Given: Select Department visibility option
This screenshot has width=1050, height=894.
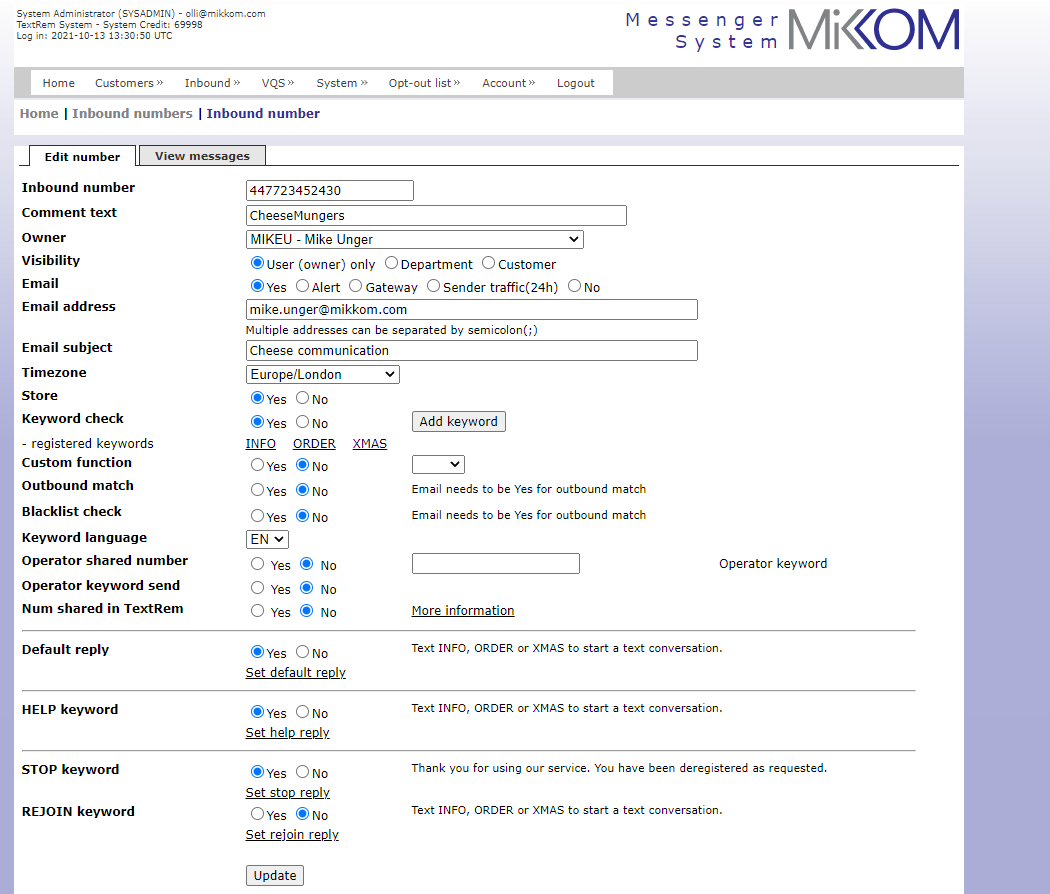Looking at the screenshot, I should [392, 264].
